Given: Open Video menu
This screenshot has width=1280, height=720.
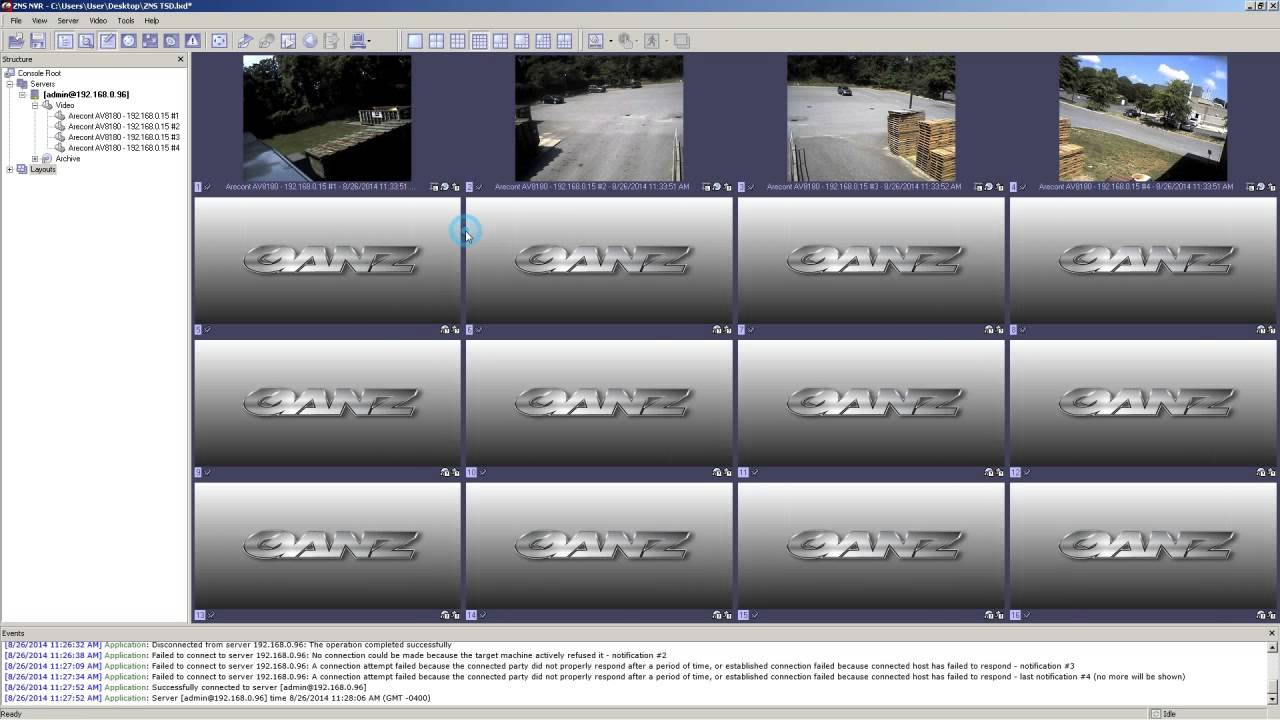Looking at the screenshot, I should pyautogui.click(x=98, y=20).
